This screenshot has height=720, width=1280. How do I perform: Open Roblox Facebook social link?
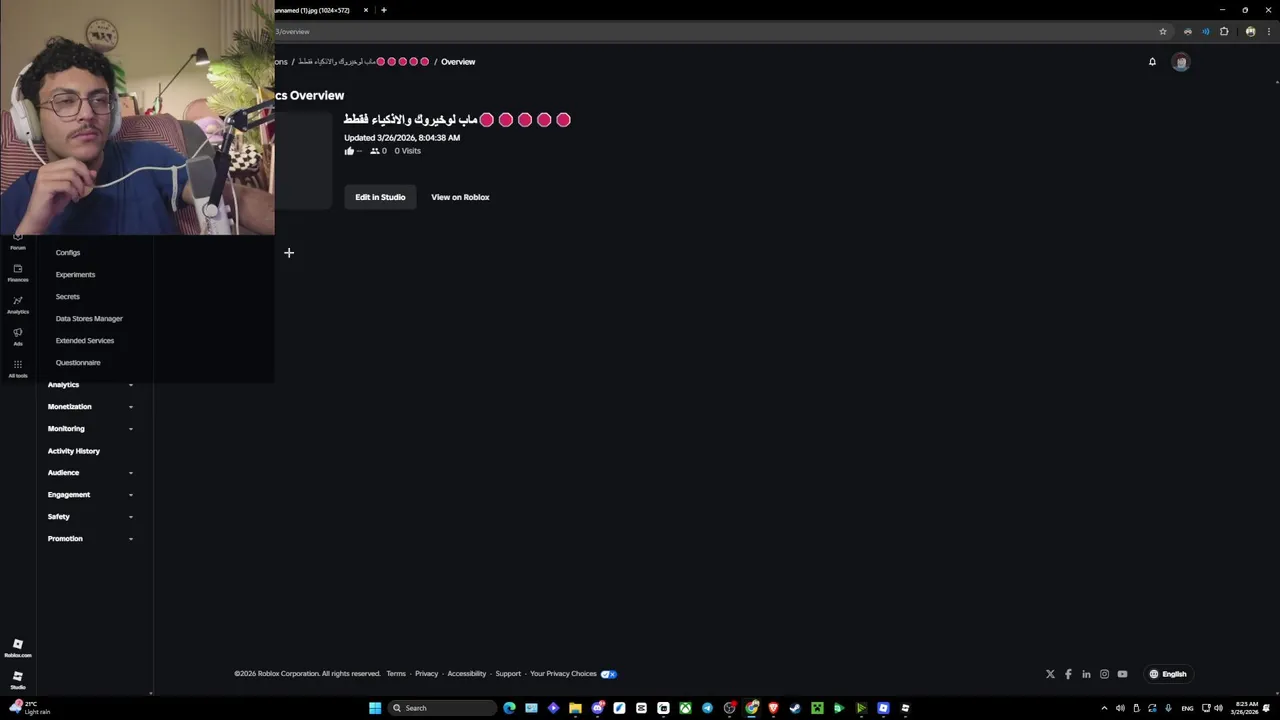pos(1068,674)
